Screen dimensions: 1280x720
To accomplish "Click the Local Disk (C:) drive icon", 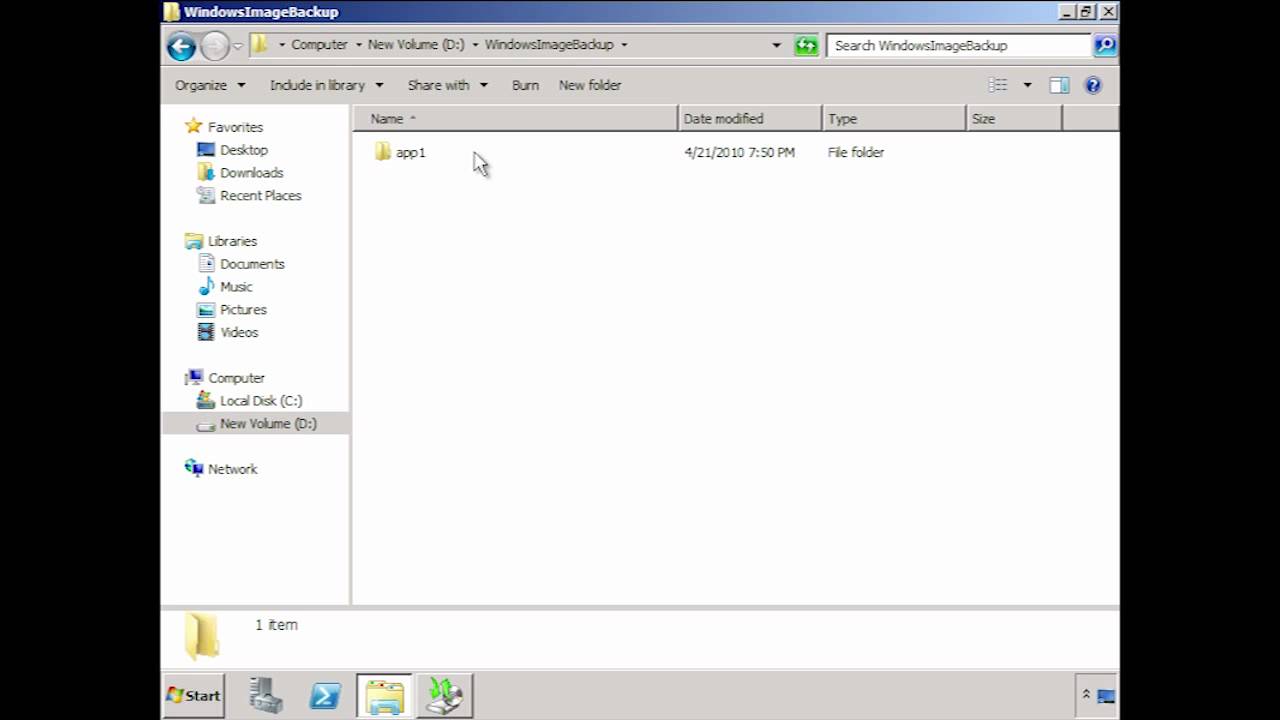I will coord(206,400).
